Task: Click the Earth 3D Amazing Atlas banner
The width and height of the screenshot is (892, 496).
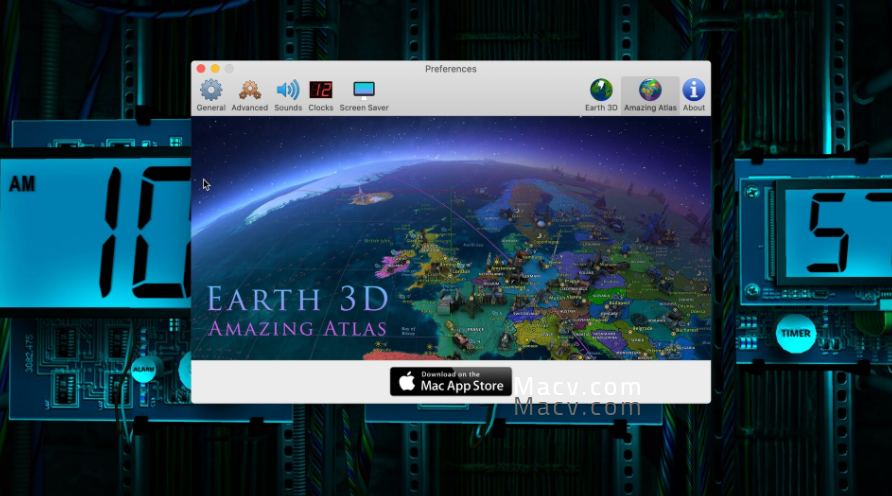Action: pyautogui.click(x=451, y=238)
